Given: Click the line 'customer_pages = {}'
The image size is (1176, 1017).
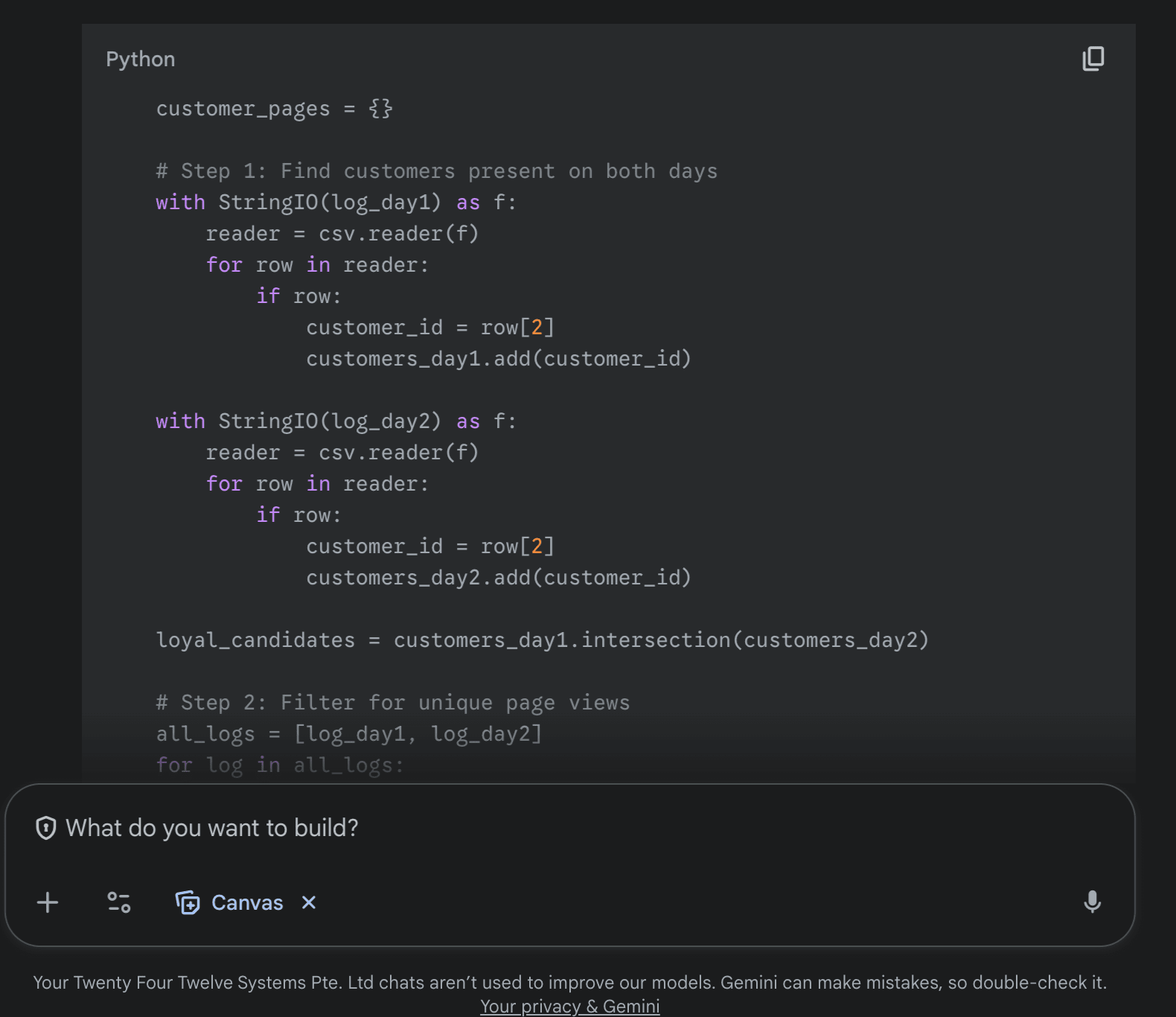Looking at the screenshot, I should [275, 109].
